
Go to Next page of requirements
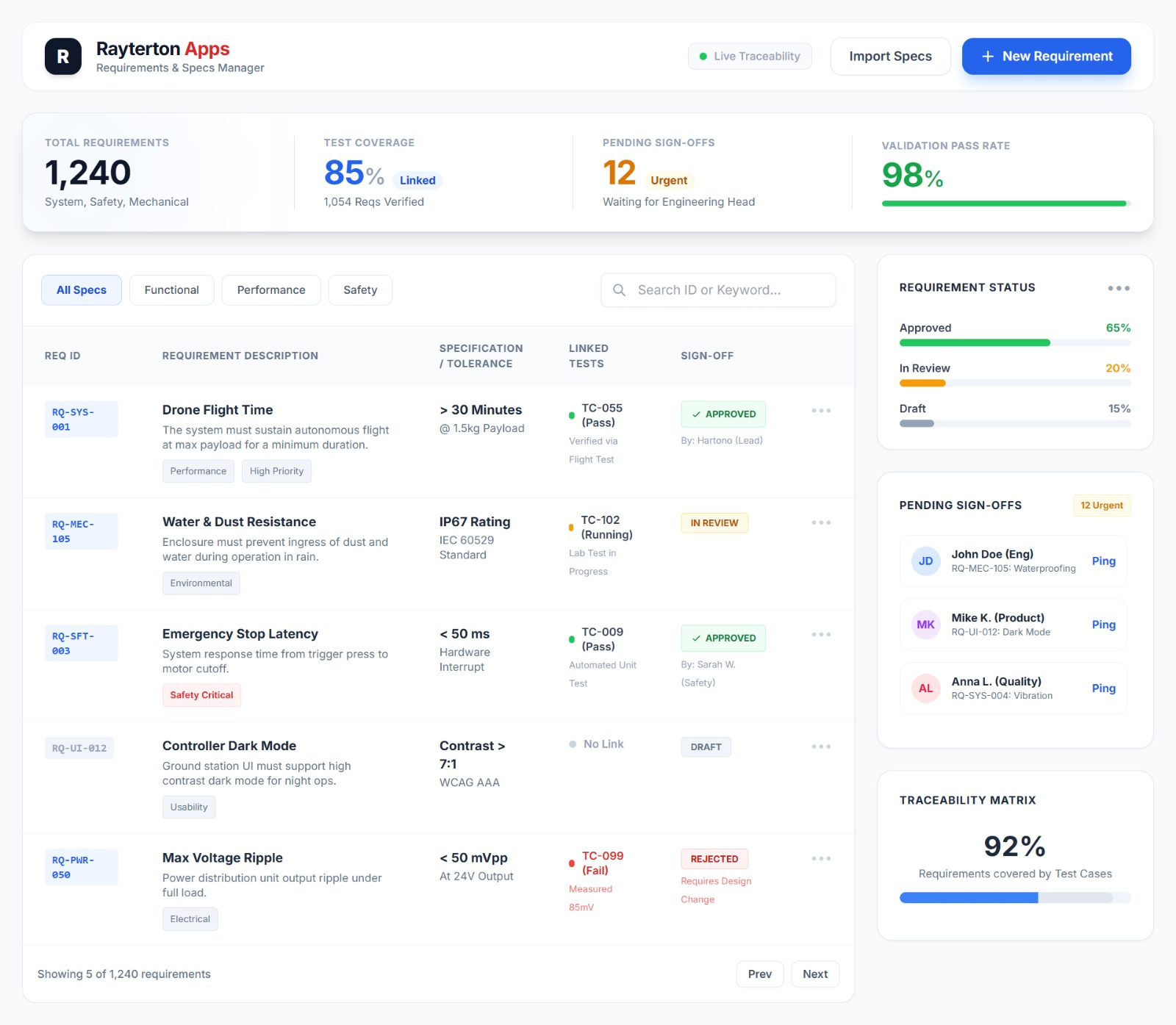coord(814,974)
